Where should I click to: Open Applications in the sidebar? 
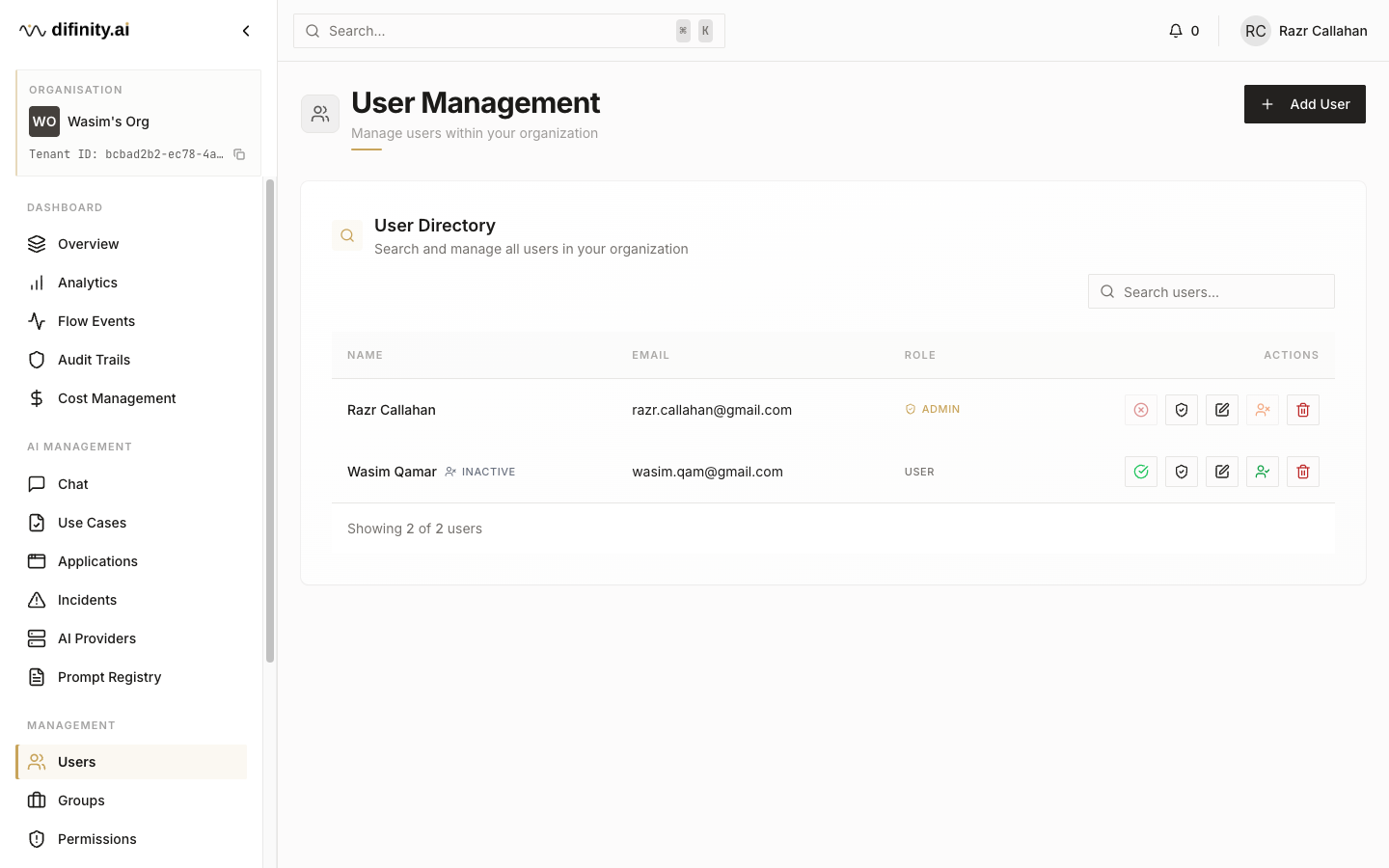coord(131,561)
